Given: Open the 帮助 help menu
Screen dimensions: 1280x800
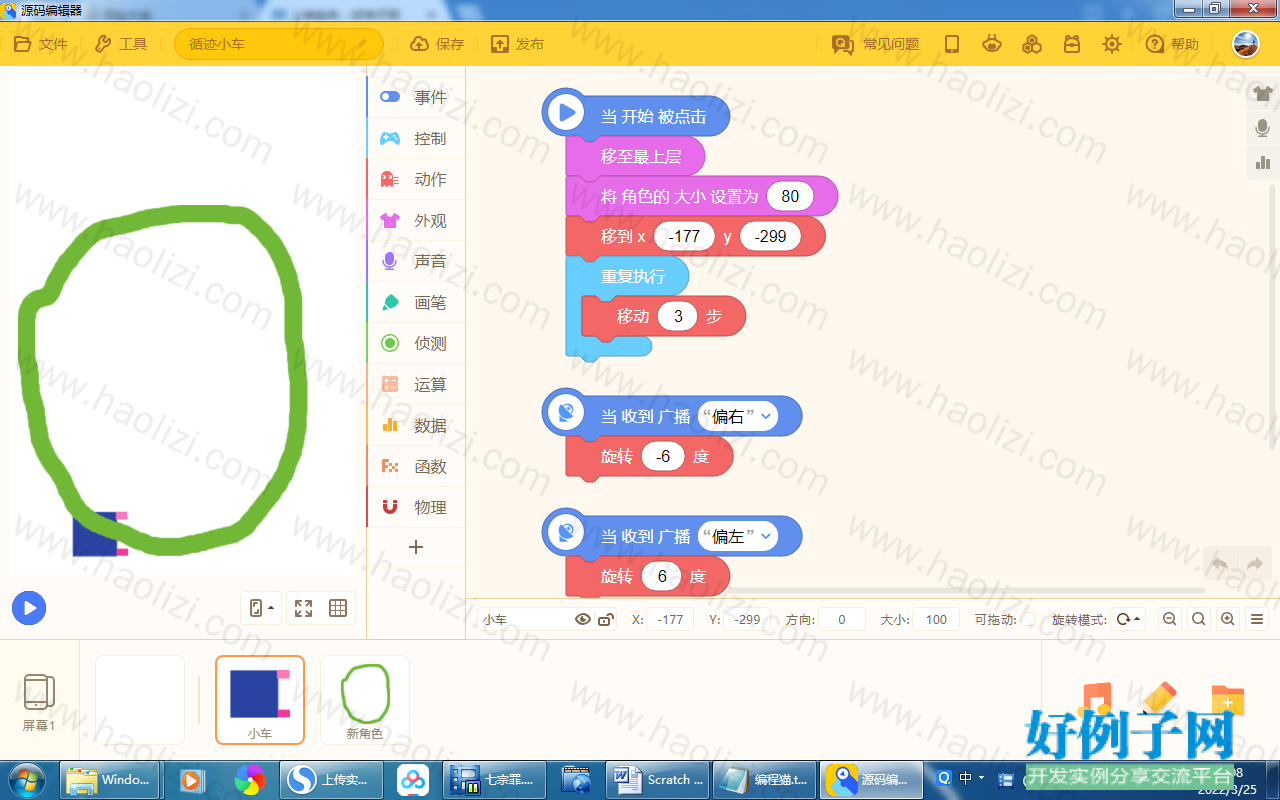Looking at the screenshot, I should click(x=1172, y=44).
